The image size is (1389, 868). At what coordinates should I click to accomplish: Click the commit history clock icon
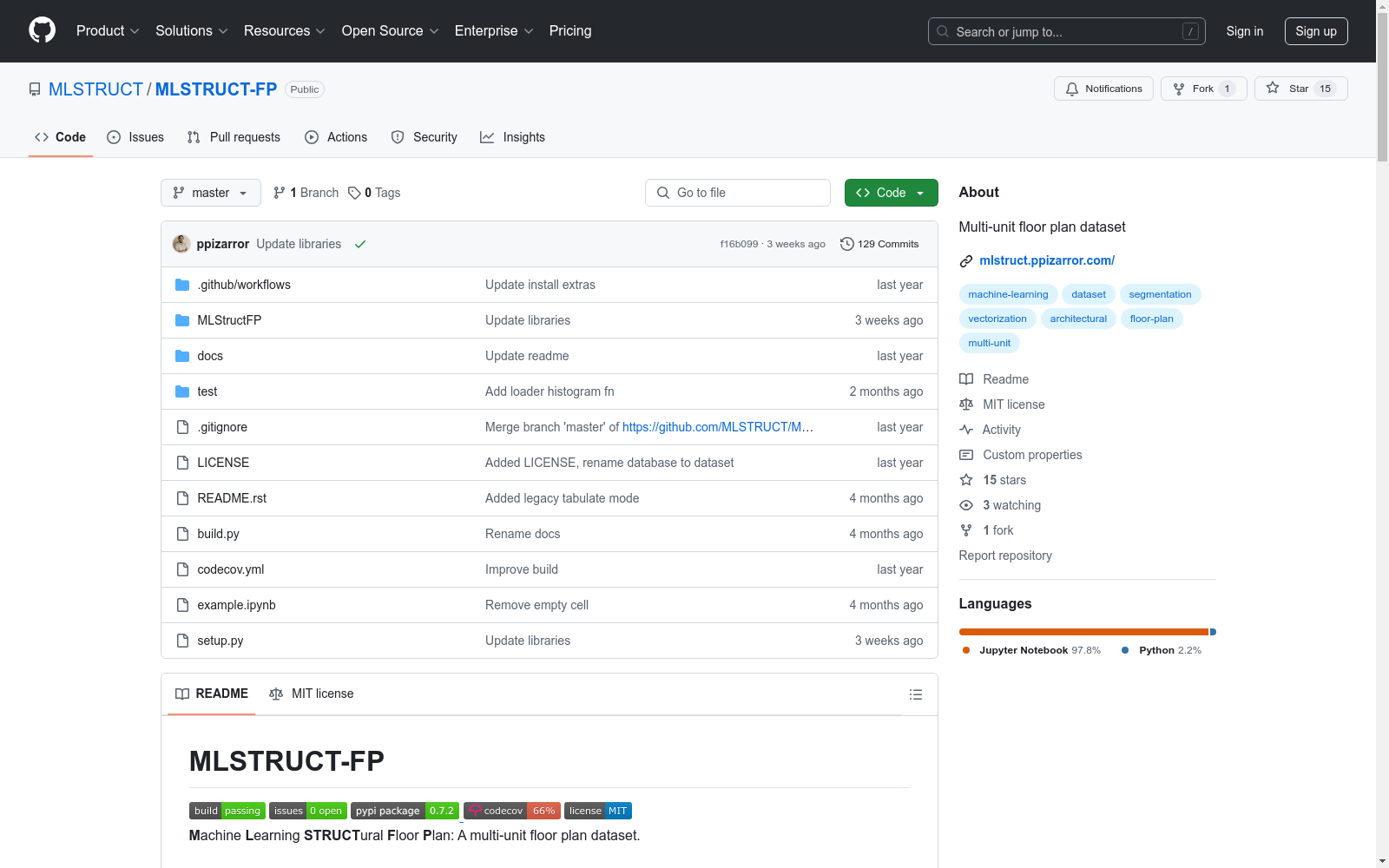pyautogui.click(x=846, y=244)
